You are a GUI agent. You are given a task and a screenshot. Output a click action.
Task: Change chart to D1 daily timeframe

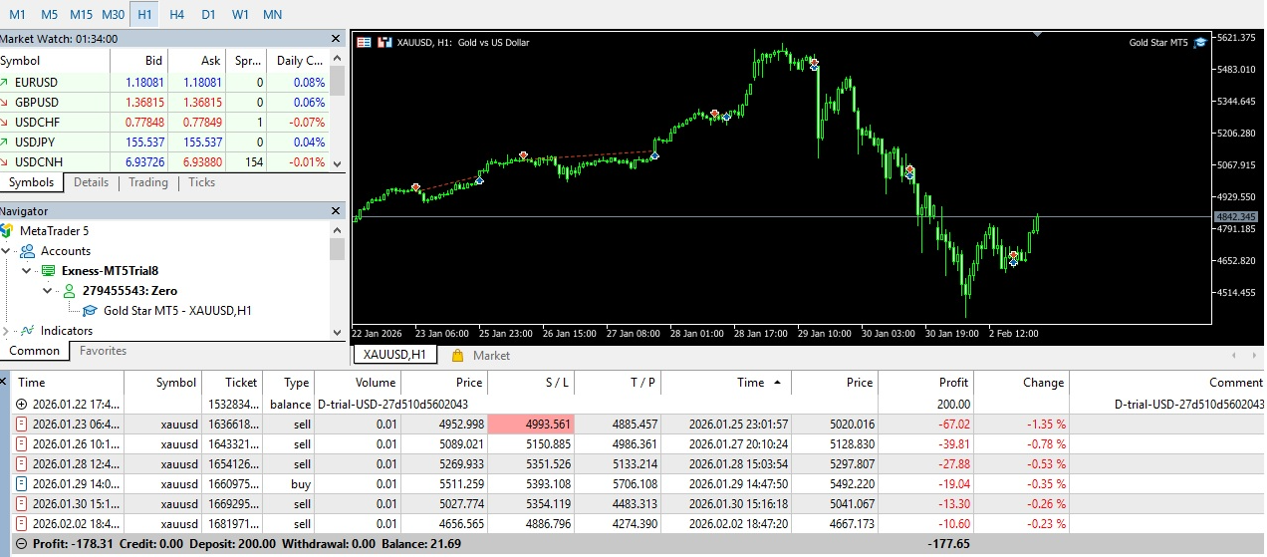coord(208,14)
